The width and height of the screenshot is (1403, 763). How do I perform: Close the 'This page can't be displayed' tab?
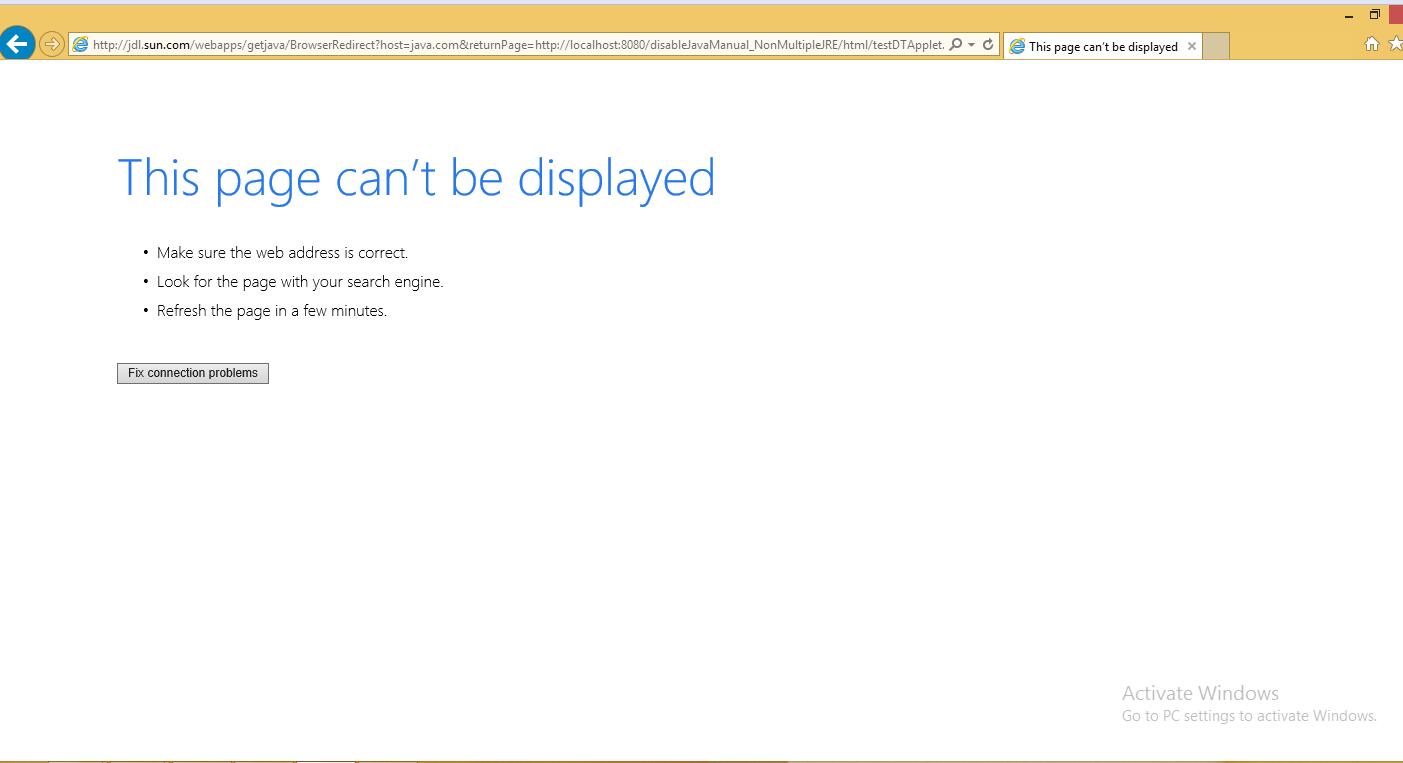(1191, 46)
